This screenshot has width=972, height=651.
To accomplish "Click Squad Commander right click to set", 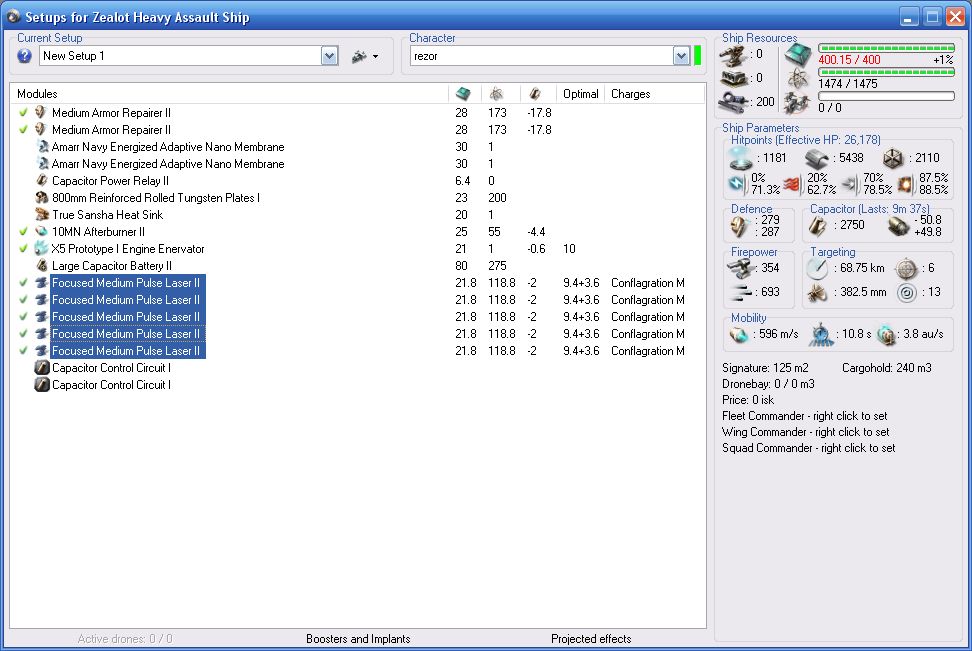I will (809, 448).
